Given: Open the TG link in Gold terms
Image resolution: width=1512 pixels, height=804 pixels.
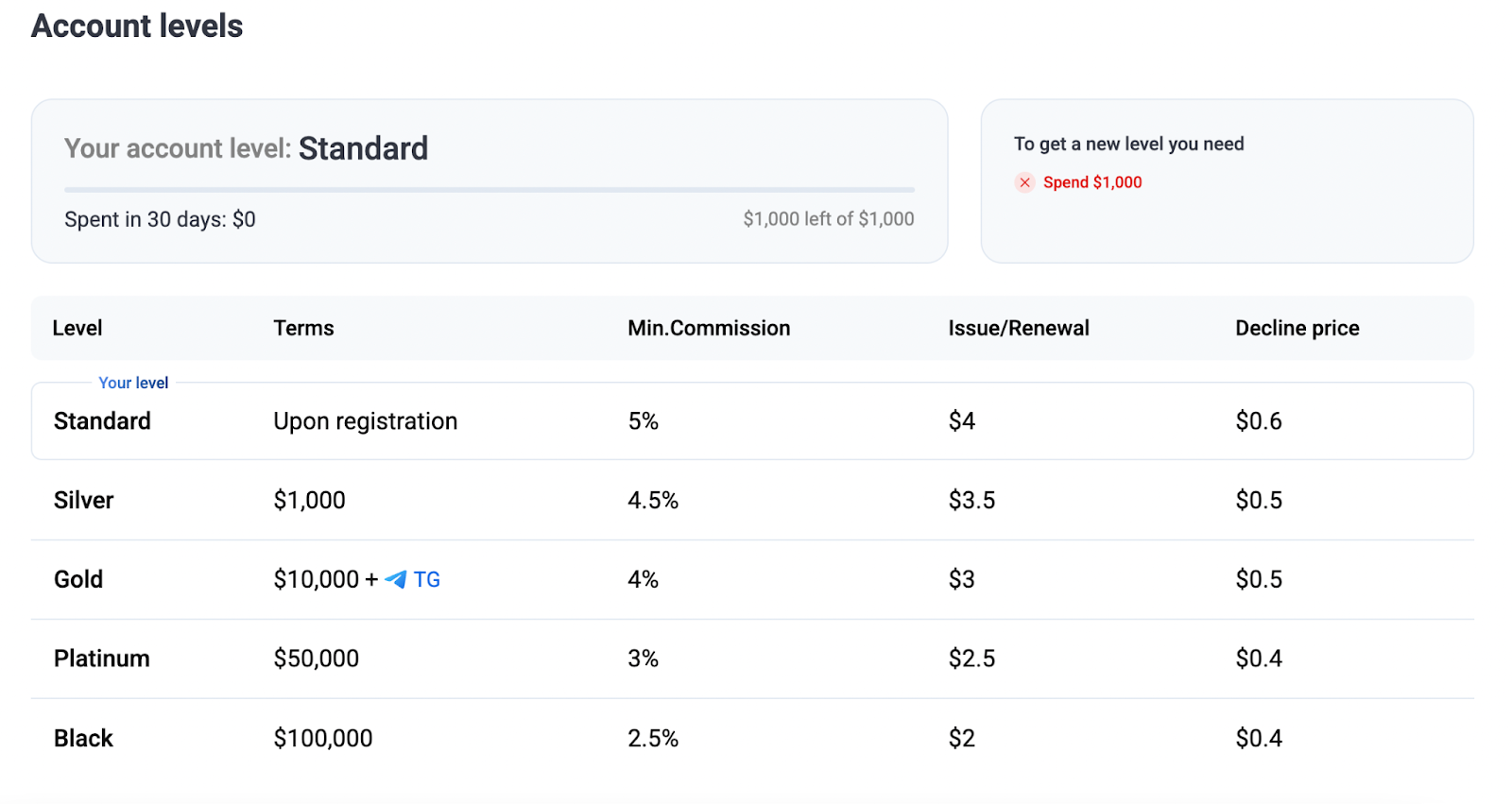Looking at the screenshot, I should point(426,579).
